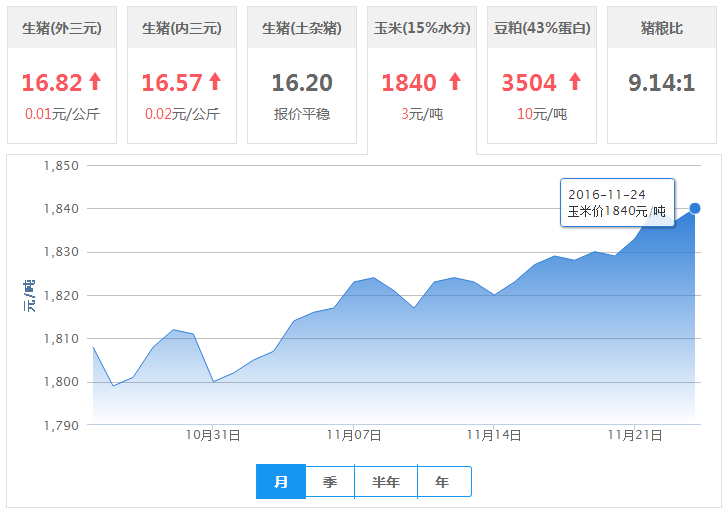728x515 pixels.
Task: Open the 生猪(内三元) price card
Action: pos(182,75)
